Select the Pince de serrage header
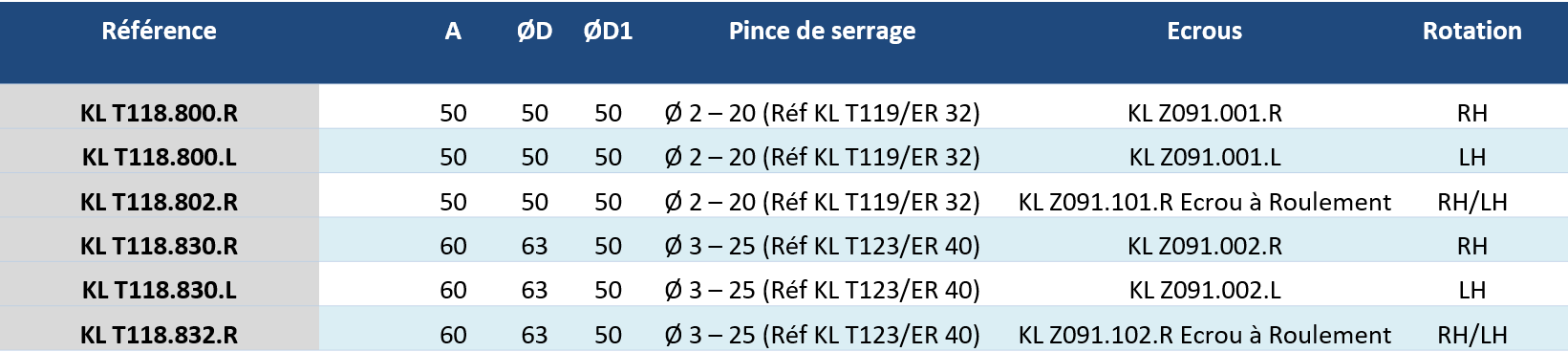This screenshot has width=1568, height=352. point(822,31)
